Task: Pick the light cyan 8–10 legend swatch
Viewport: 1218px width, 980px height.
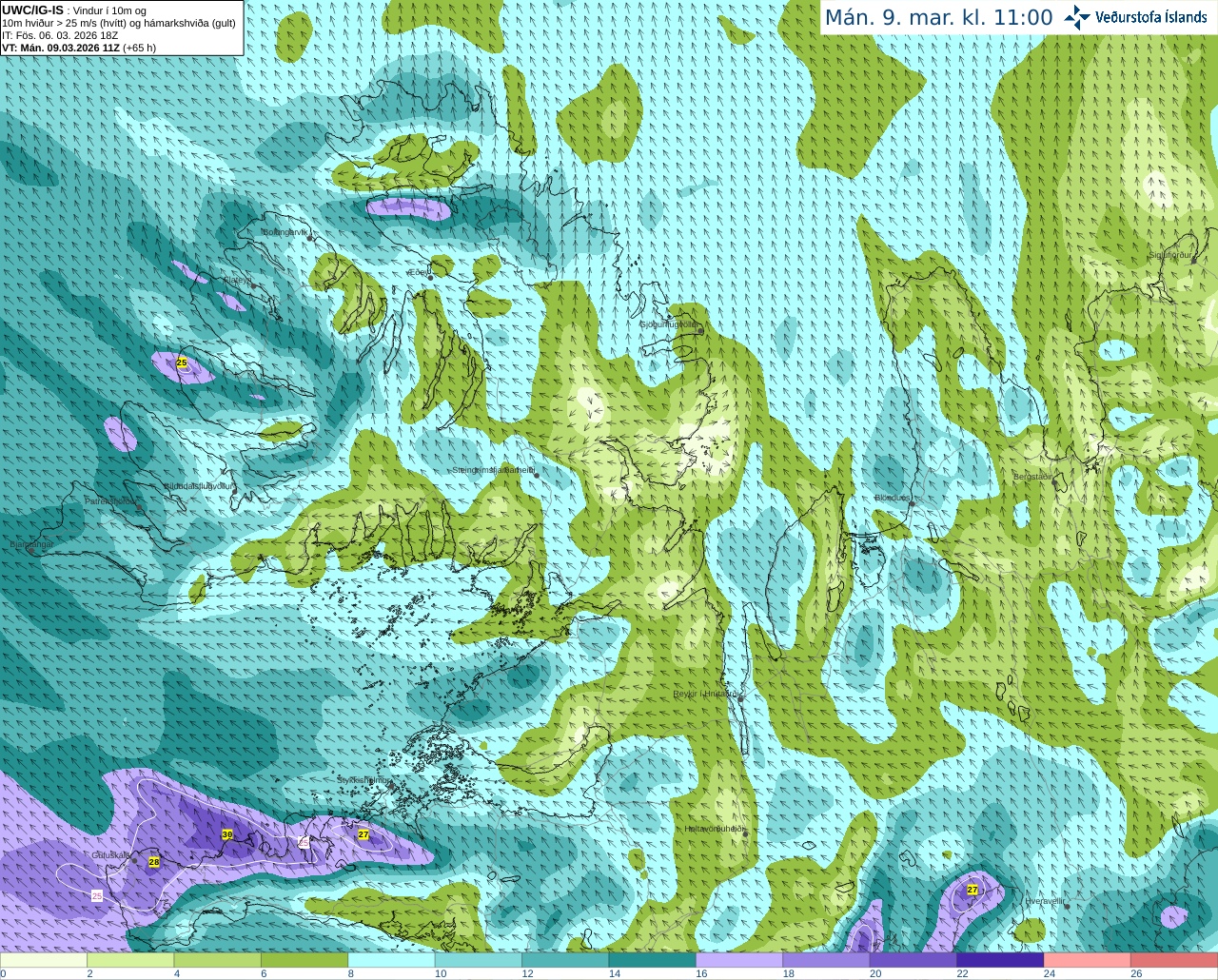Action: tap(391, 960)
